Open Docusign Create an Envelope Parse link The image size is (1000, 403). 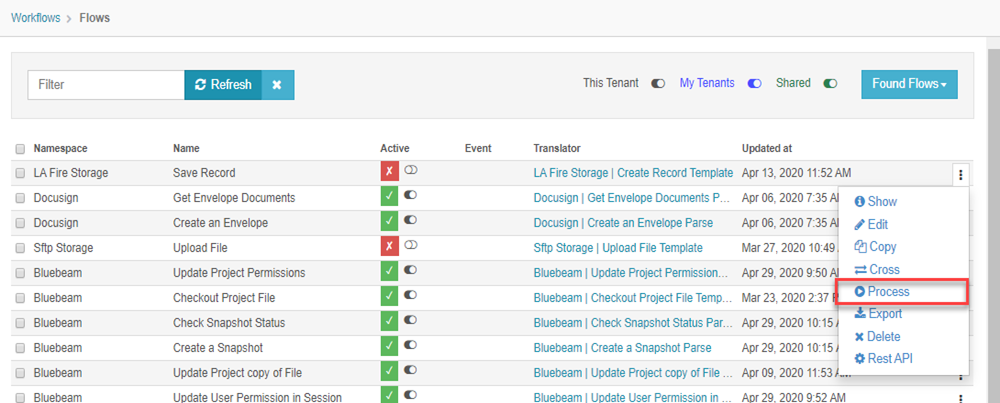pos(623,223)
